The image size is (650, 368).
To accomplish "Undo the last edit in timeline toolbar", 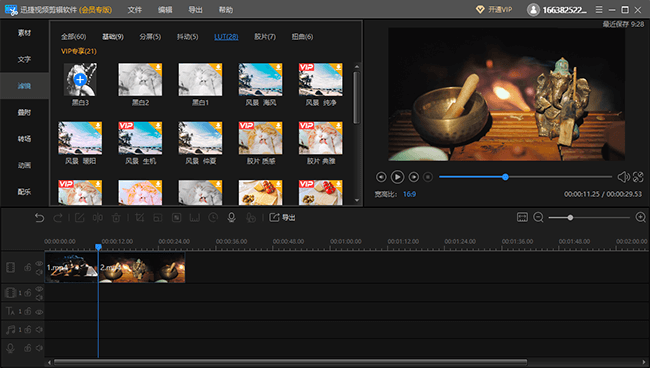I will [39, 218].
